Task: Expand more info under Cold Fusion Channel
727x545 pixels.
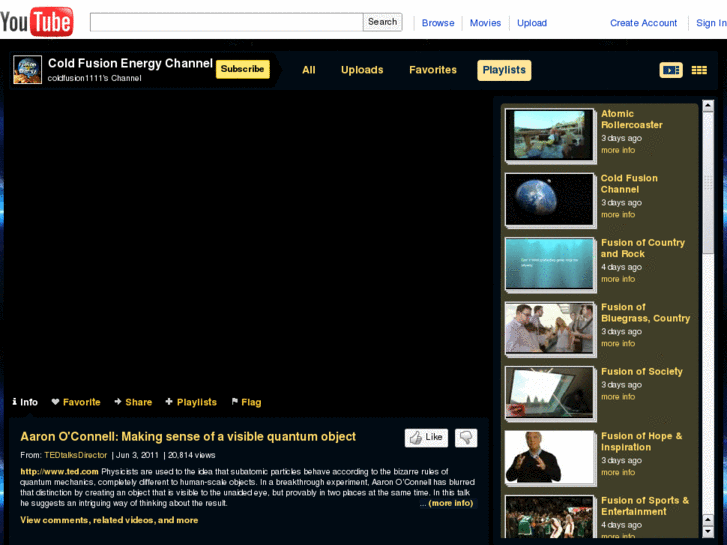Action: [x=618, y=215]
